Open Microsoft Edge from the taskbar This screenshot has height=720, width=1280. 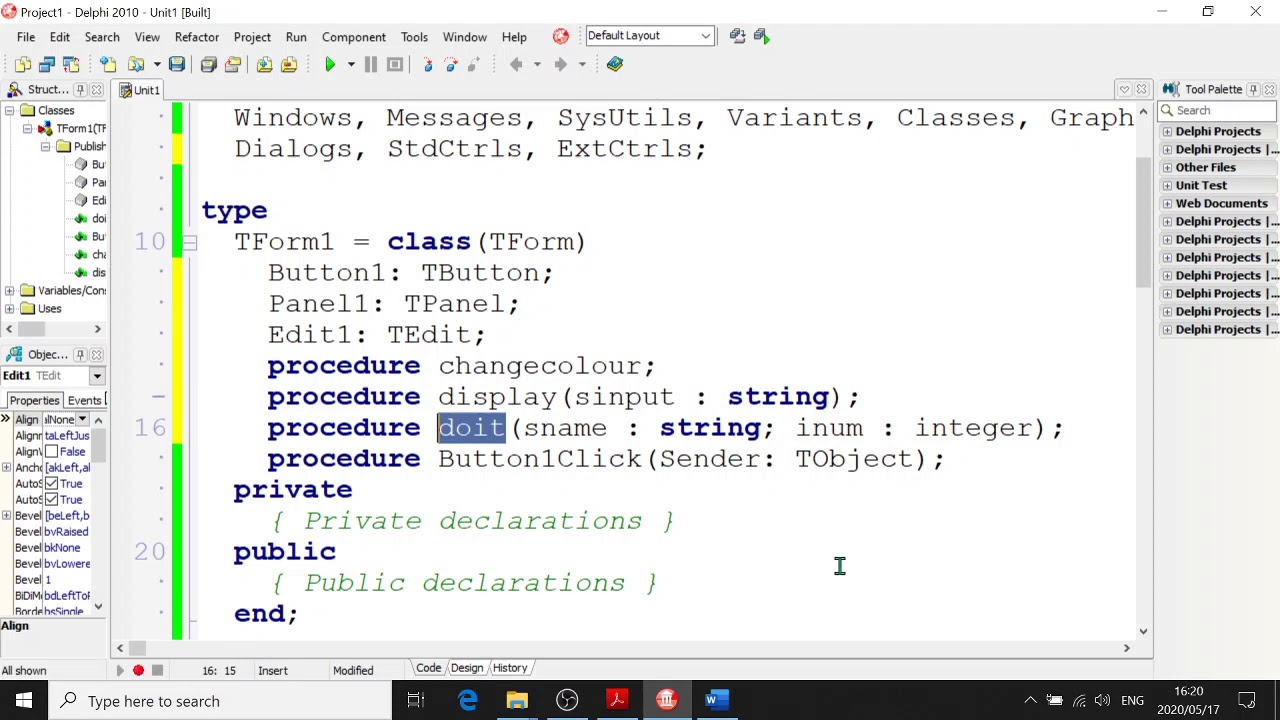tap(468, 700)
